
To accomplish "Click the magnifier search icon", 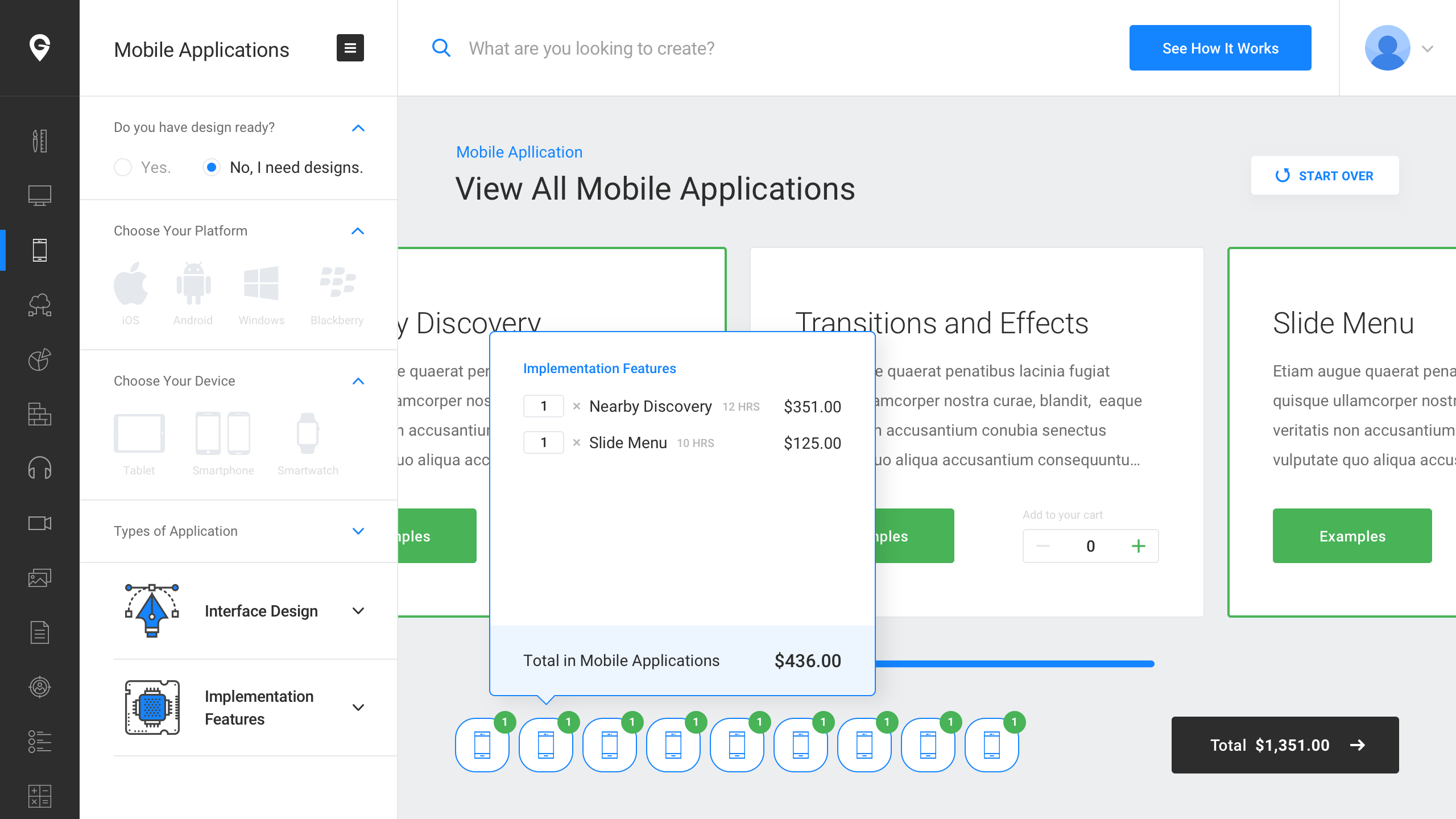I will tap(441, 48).
